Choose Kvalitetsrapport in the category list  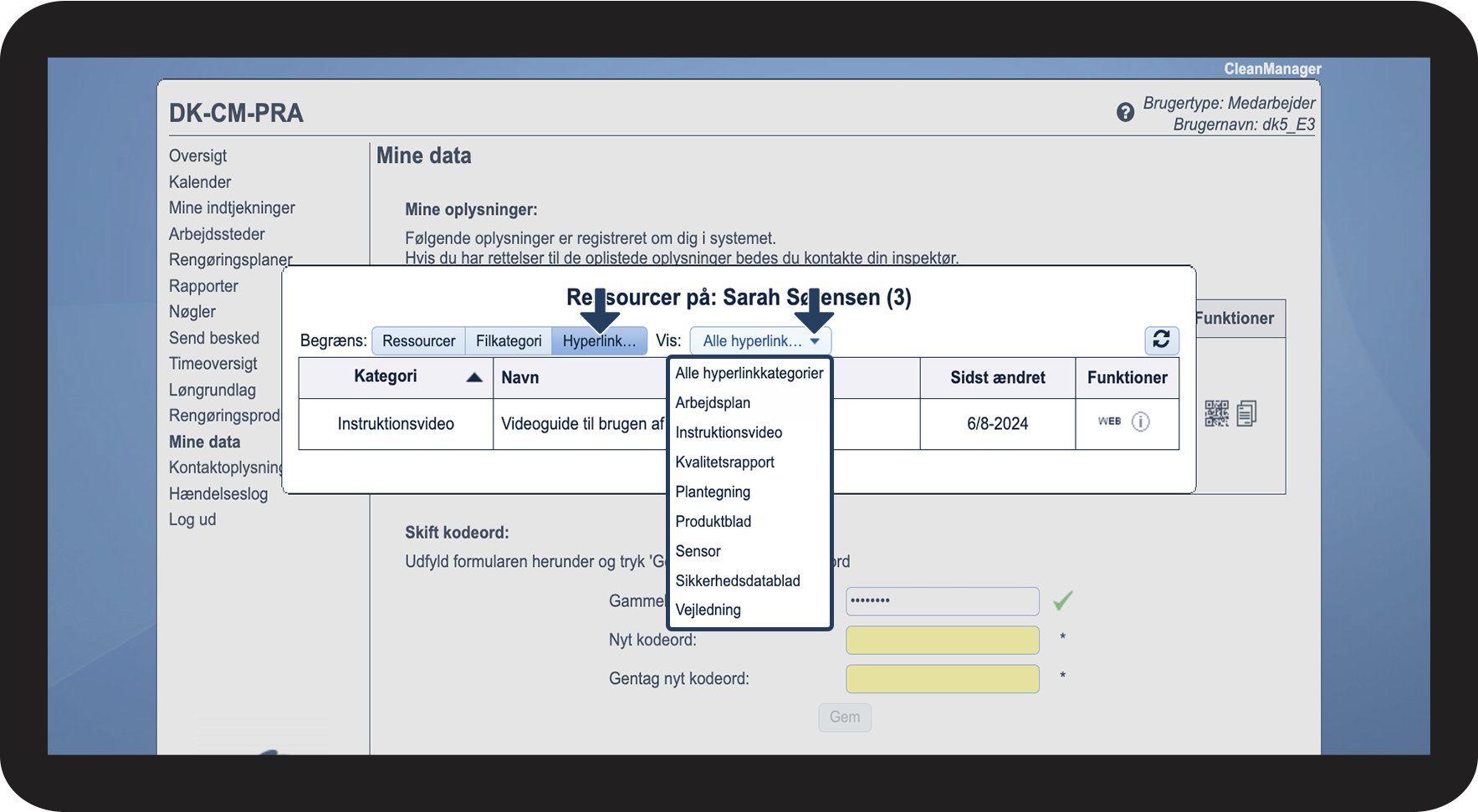(724, 462)
